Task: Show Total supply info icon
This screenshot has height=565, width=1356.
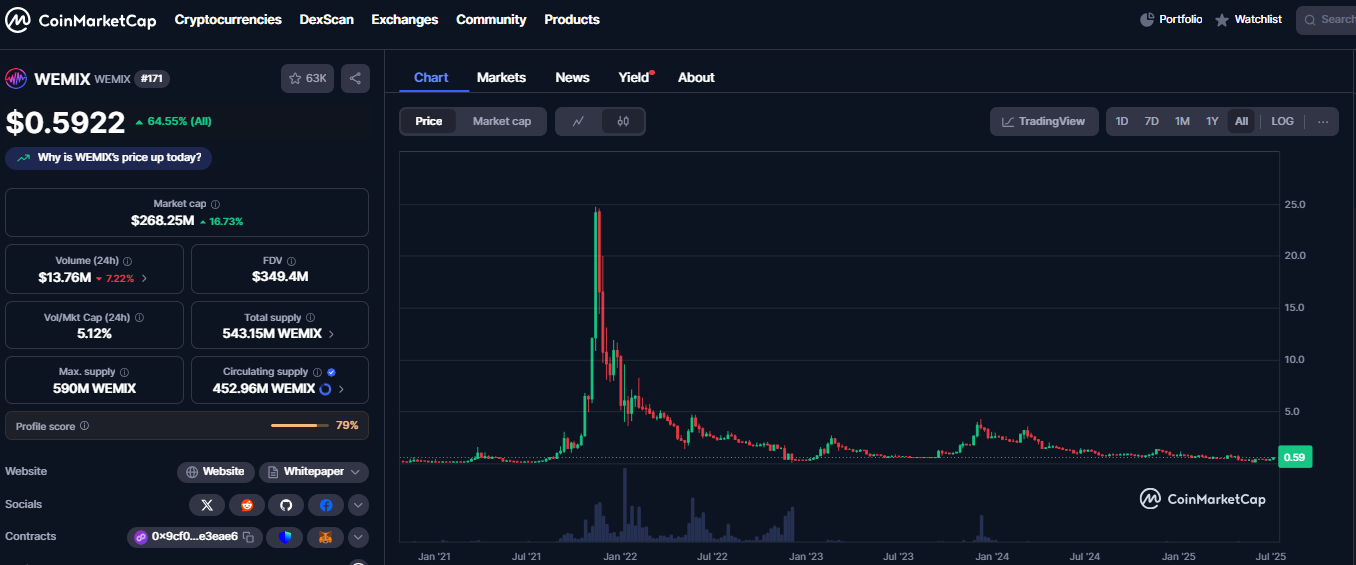Action: tap(310, 318)
